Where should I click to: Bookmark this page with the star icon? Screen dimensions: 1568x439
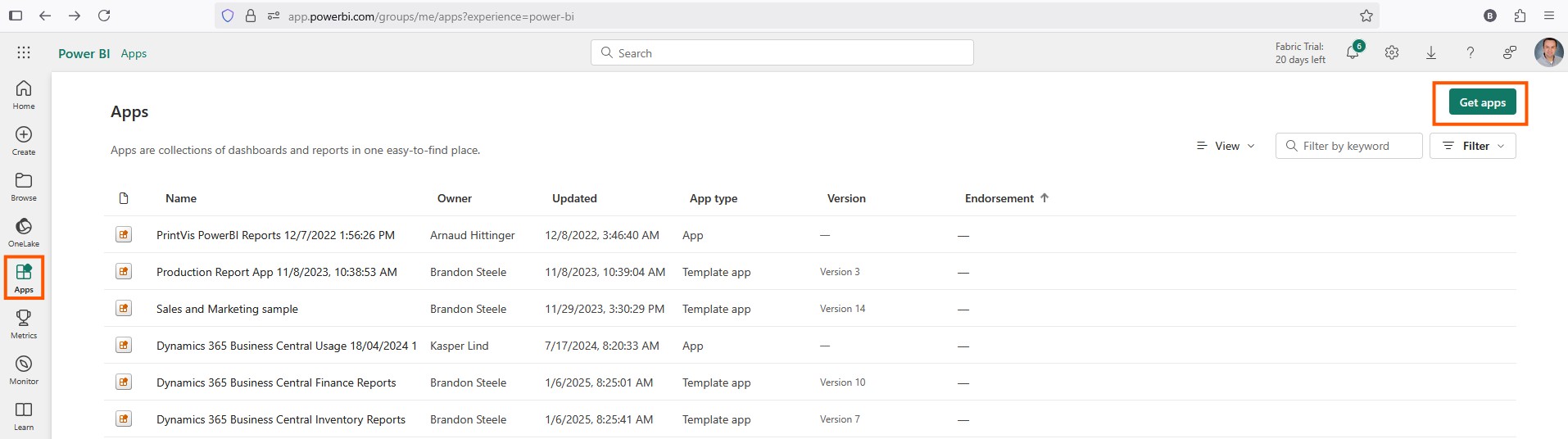point(1366,16)
